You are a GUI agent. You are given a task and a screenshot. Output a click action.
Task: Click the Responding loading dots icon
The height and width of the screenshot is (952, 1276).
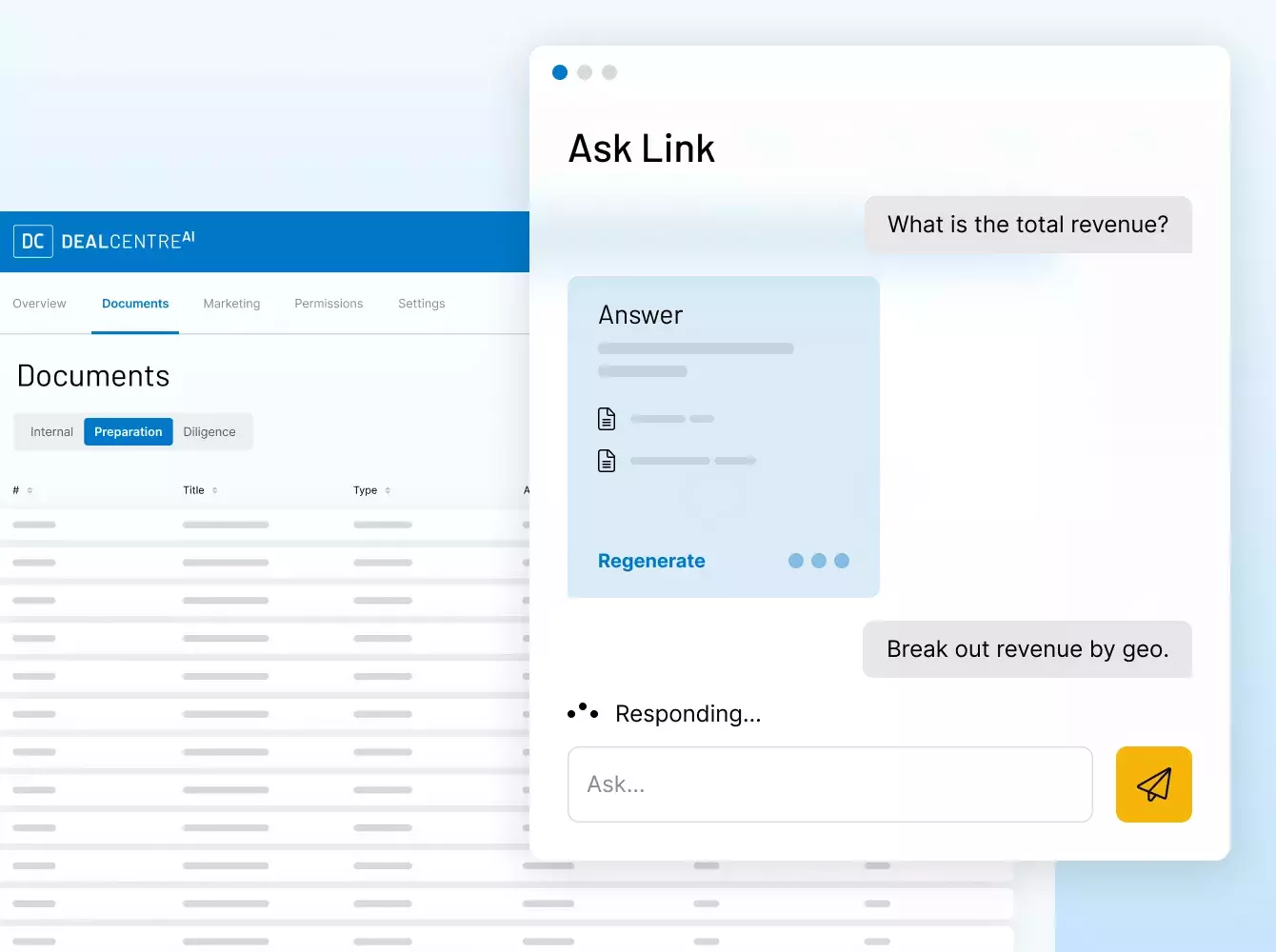click(x=583, y=712)
